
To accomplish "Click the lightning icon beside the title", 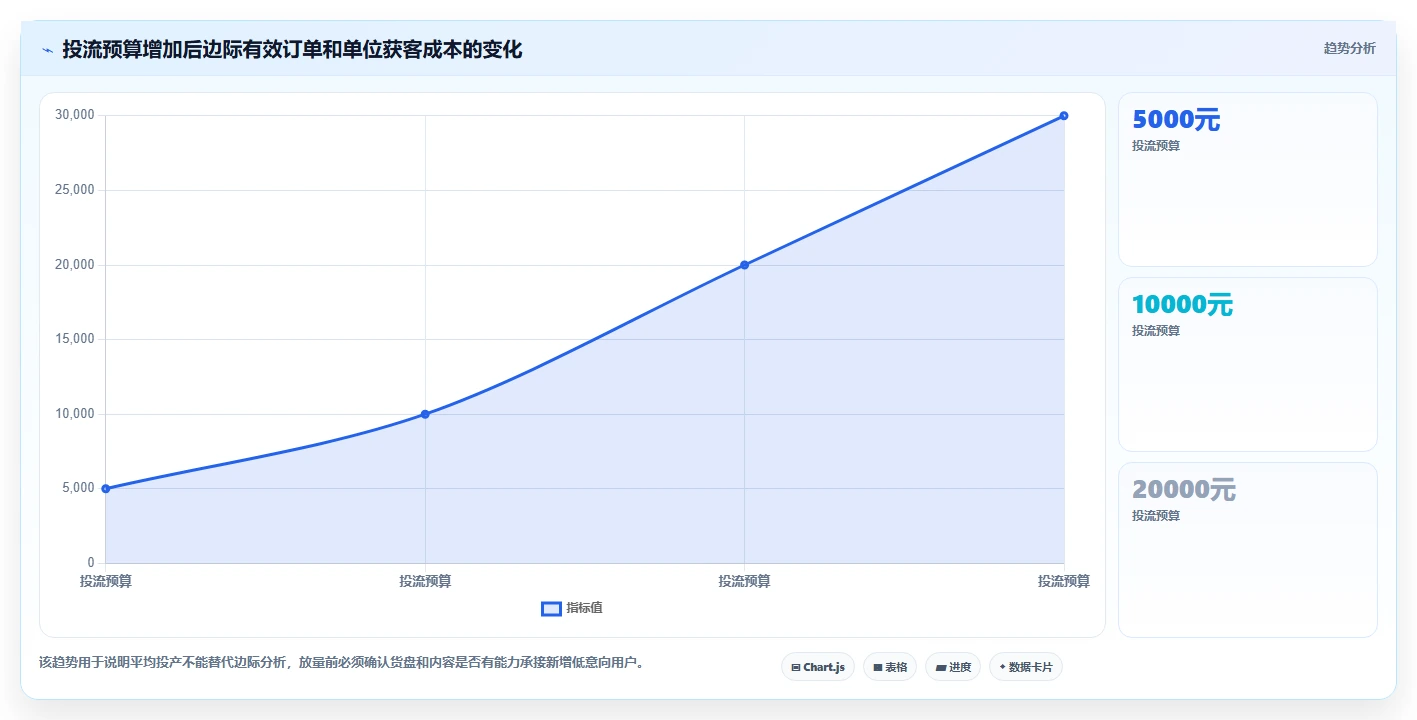I will tap(48, 50).
